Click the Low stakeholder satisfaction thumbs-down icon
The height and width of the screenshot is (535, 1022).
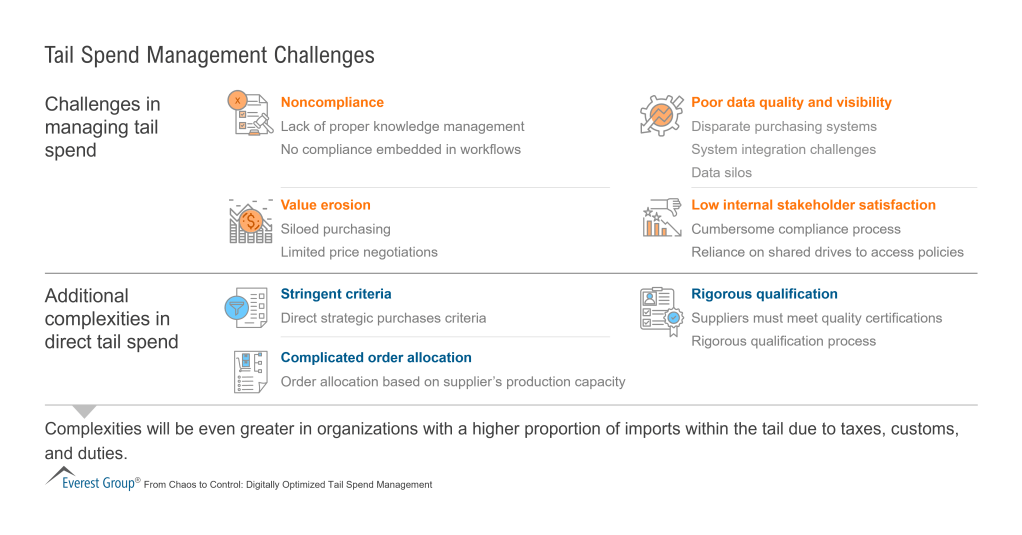661,219
